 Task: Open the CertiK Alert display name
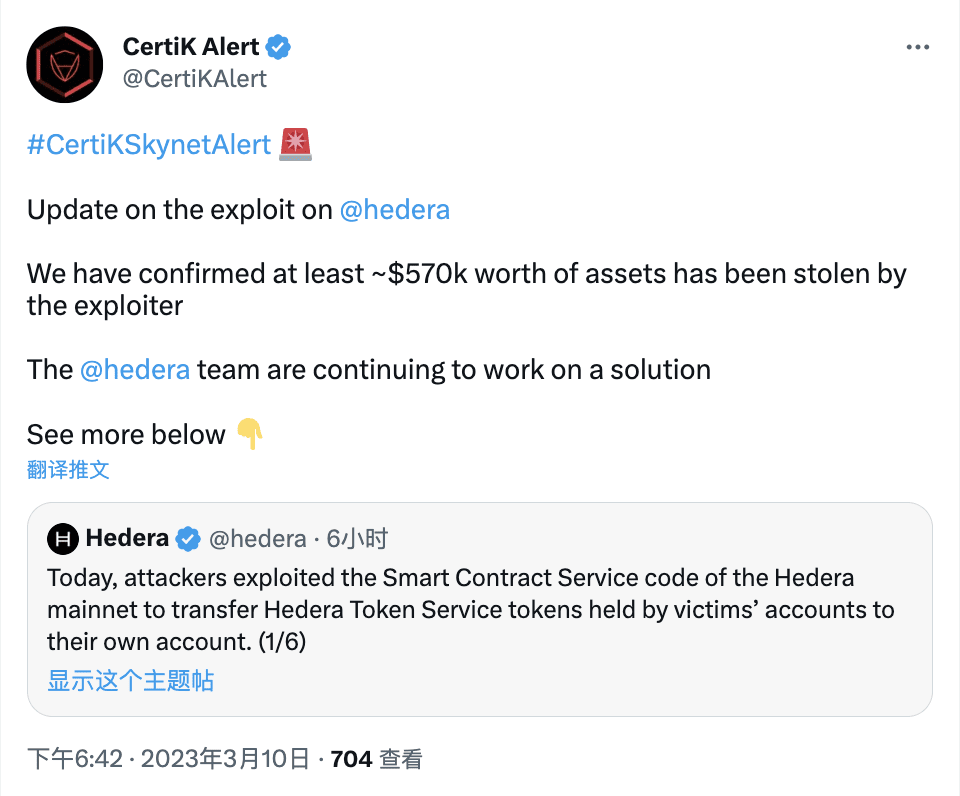pos(190,47)
